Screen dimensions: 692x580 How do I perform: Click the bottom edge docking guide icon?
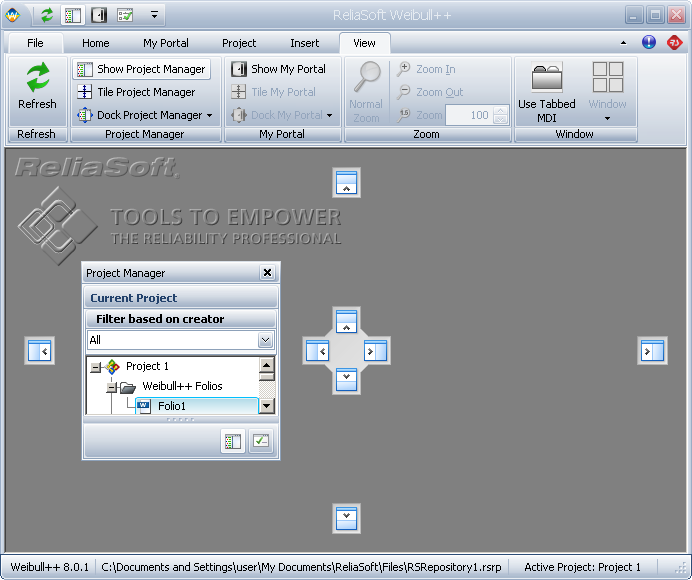tap(346, 518)
